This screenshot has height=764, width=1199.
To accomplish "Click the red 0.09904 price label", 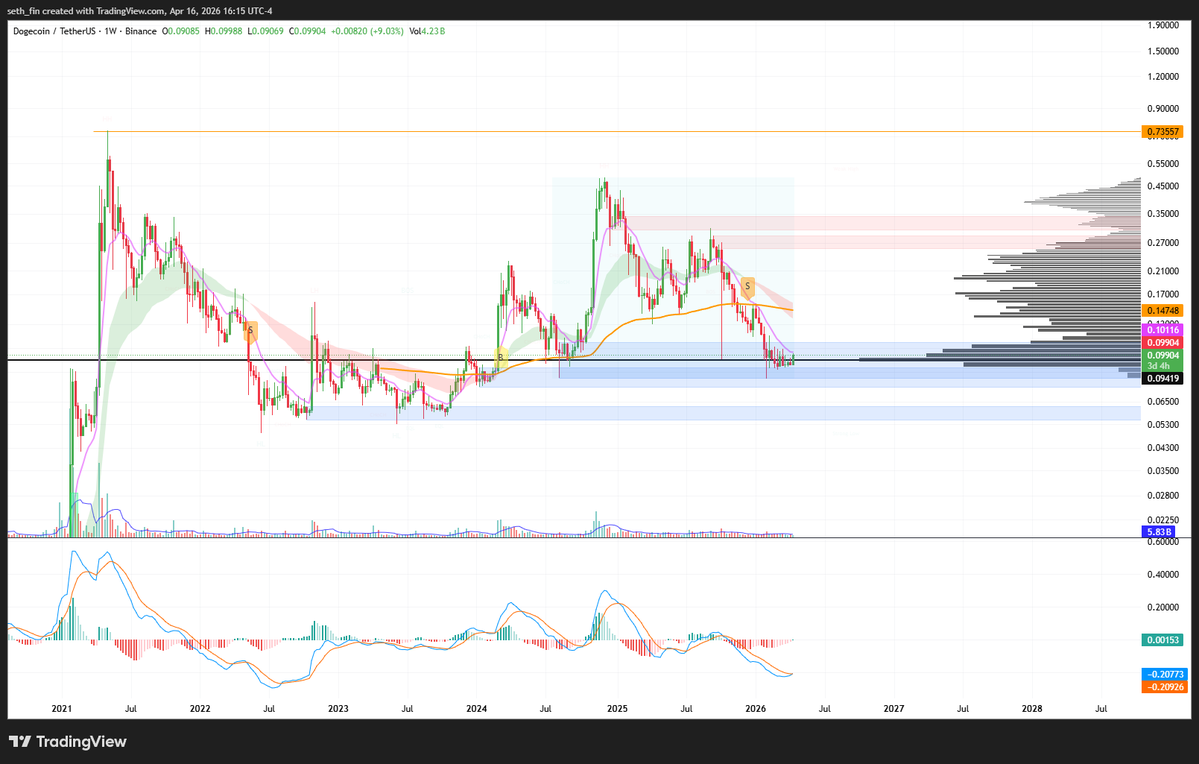I will click(1162, 343).
